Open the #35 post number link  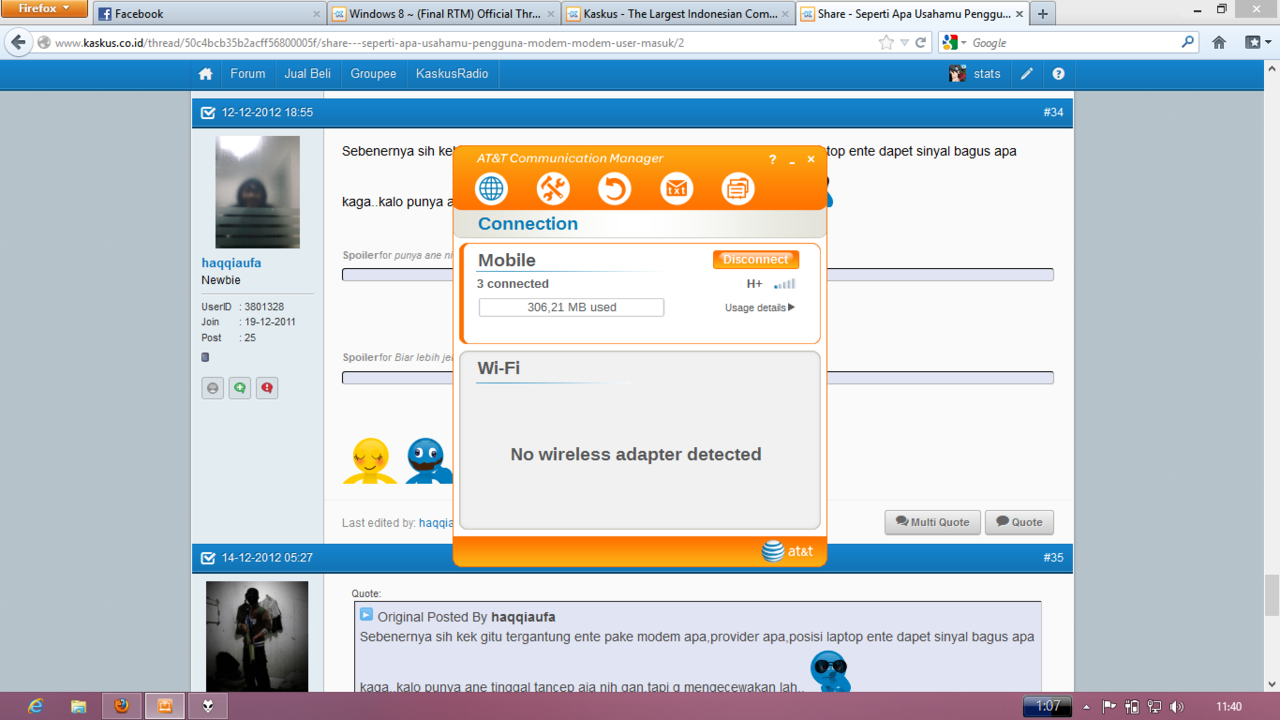[1053, 558]
